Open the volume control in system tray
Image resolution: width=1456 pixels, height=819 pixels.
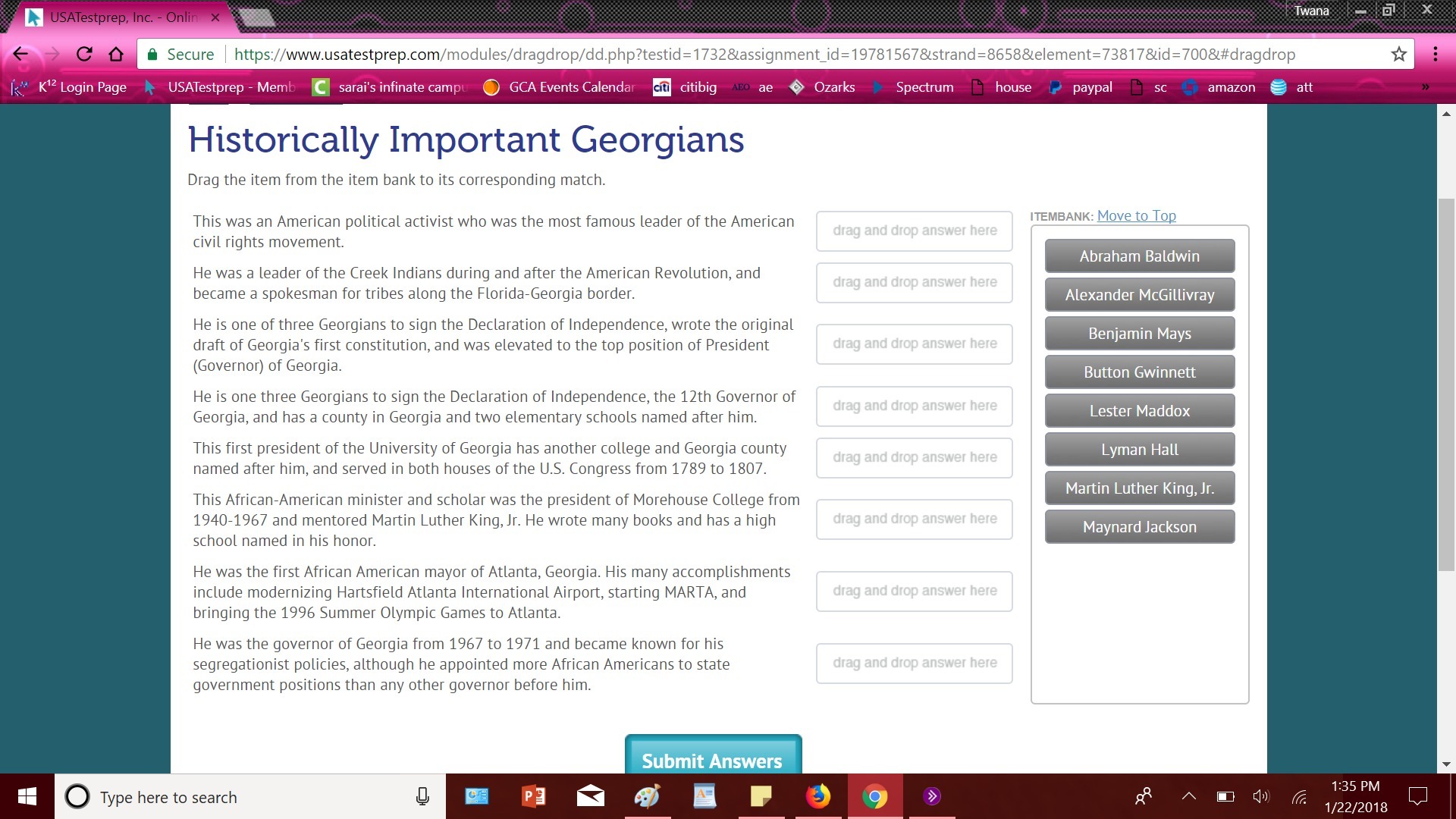pos(1260,796)
